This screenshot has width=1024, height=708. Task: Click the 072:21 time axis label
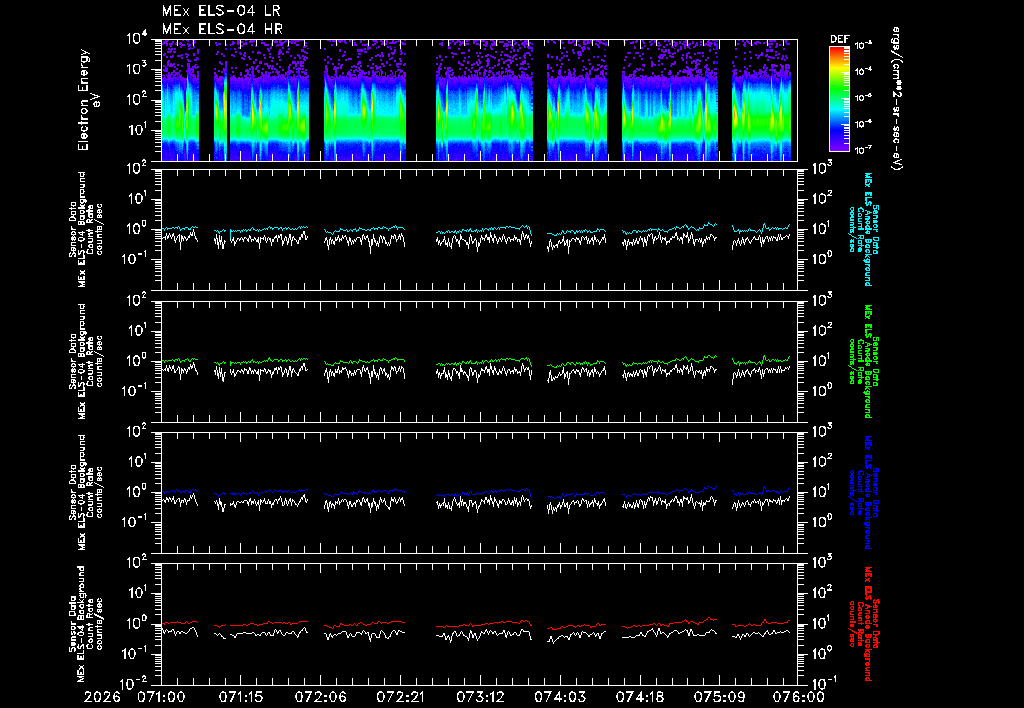pos(400,697)
